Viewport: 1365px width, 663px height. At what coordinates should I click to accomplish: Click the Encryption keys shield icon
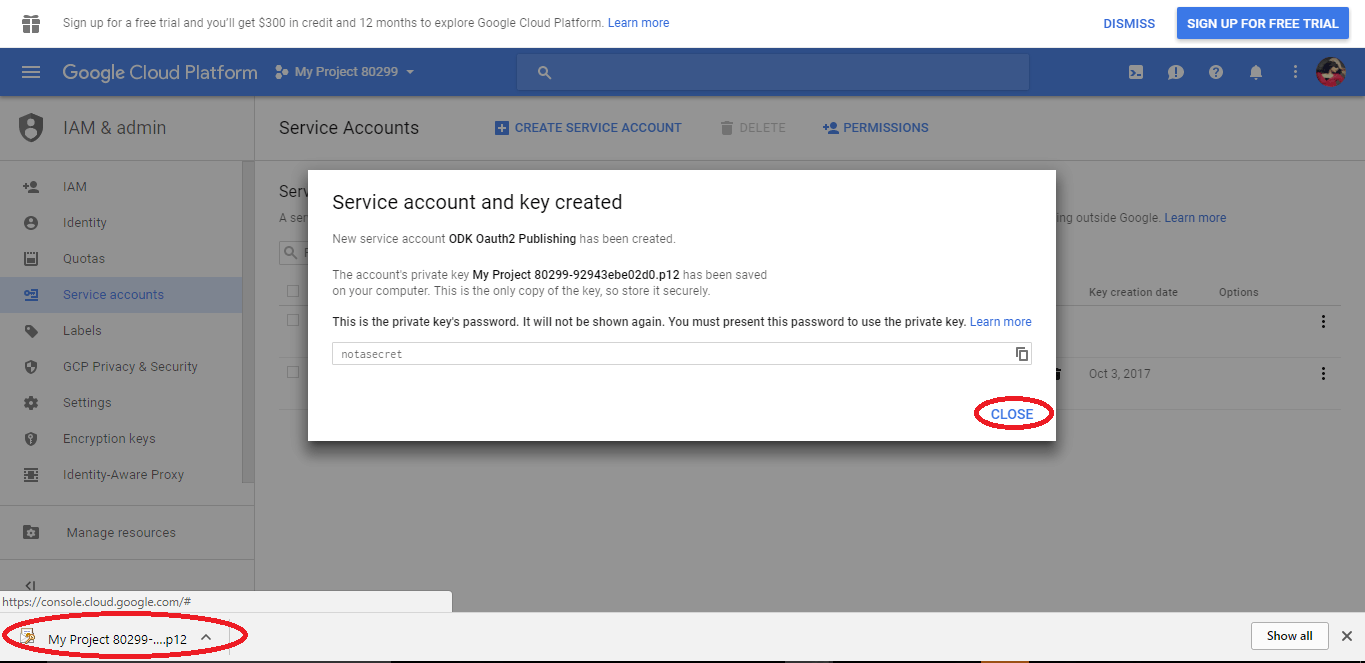[x=31, y=439]
